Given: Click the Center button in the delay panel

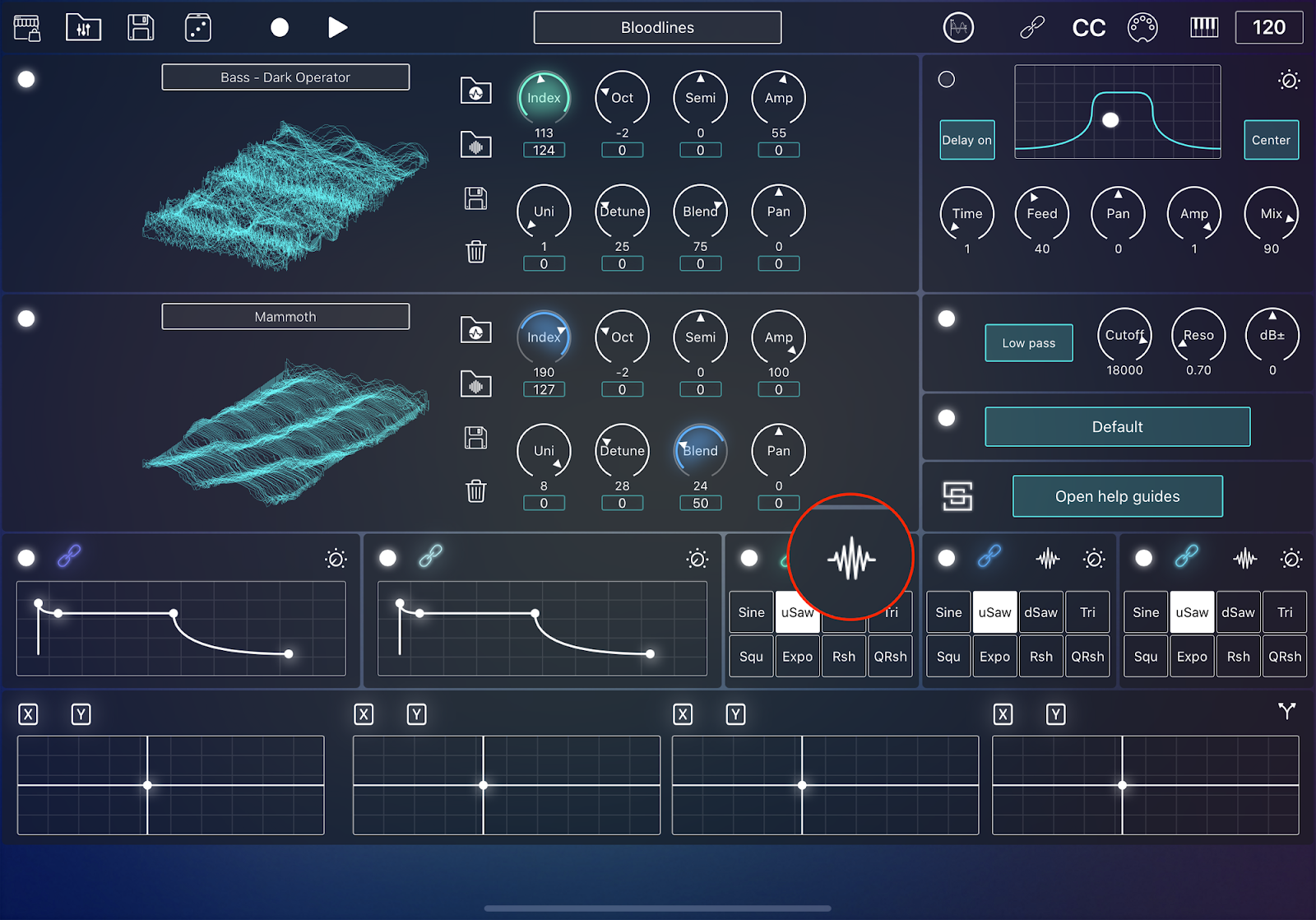Looking at the screenshot, I should (1271, 140).
